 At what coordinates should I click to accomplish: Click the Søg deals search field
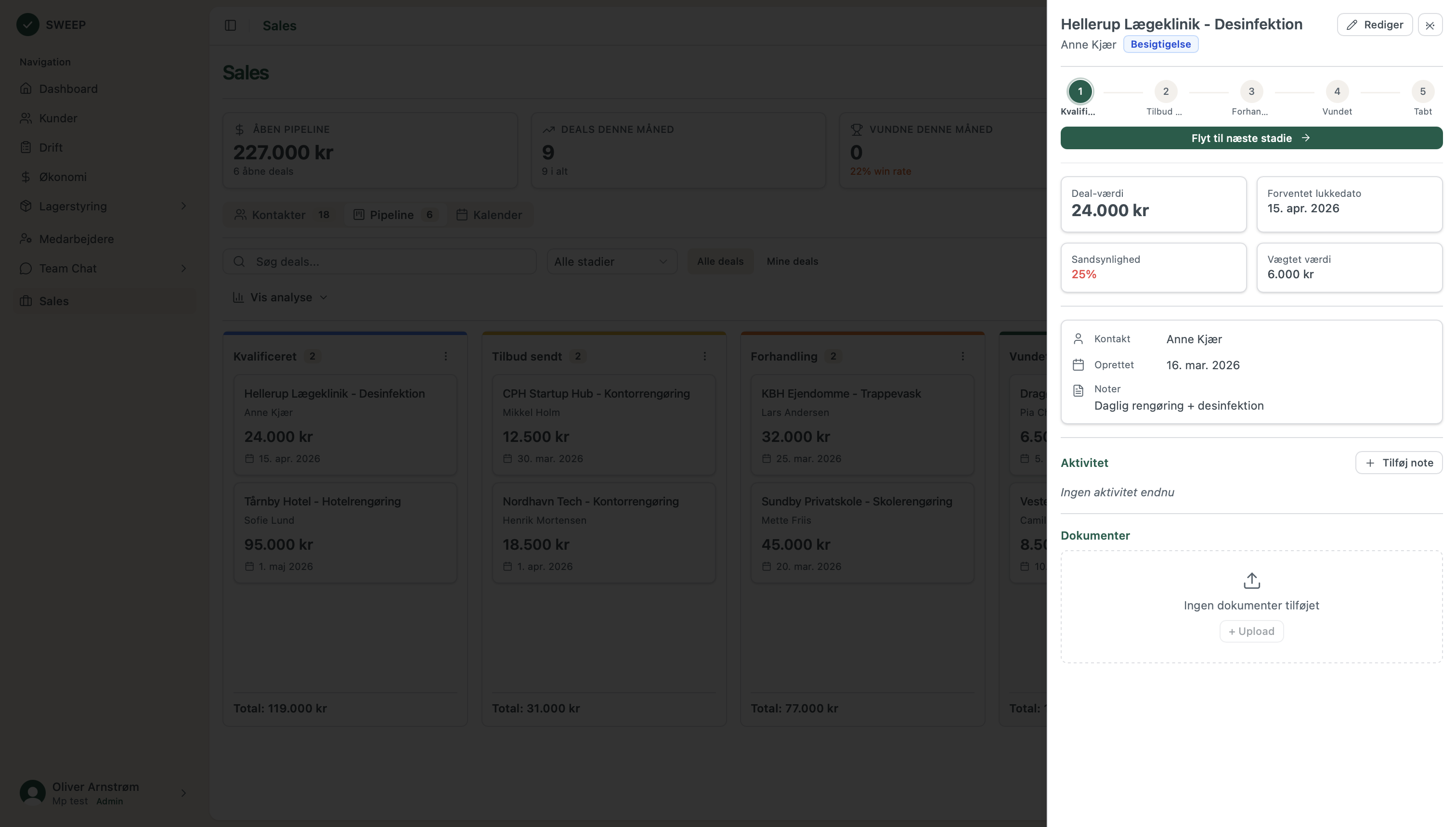379,261
